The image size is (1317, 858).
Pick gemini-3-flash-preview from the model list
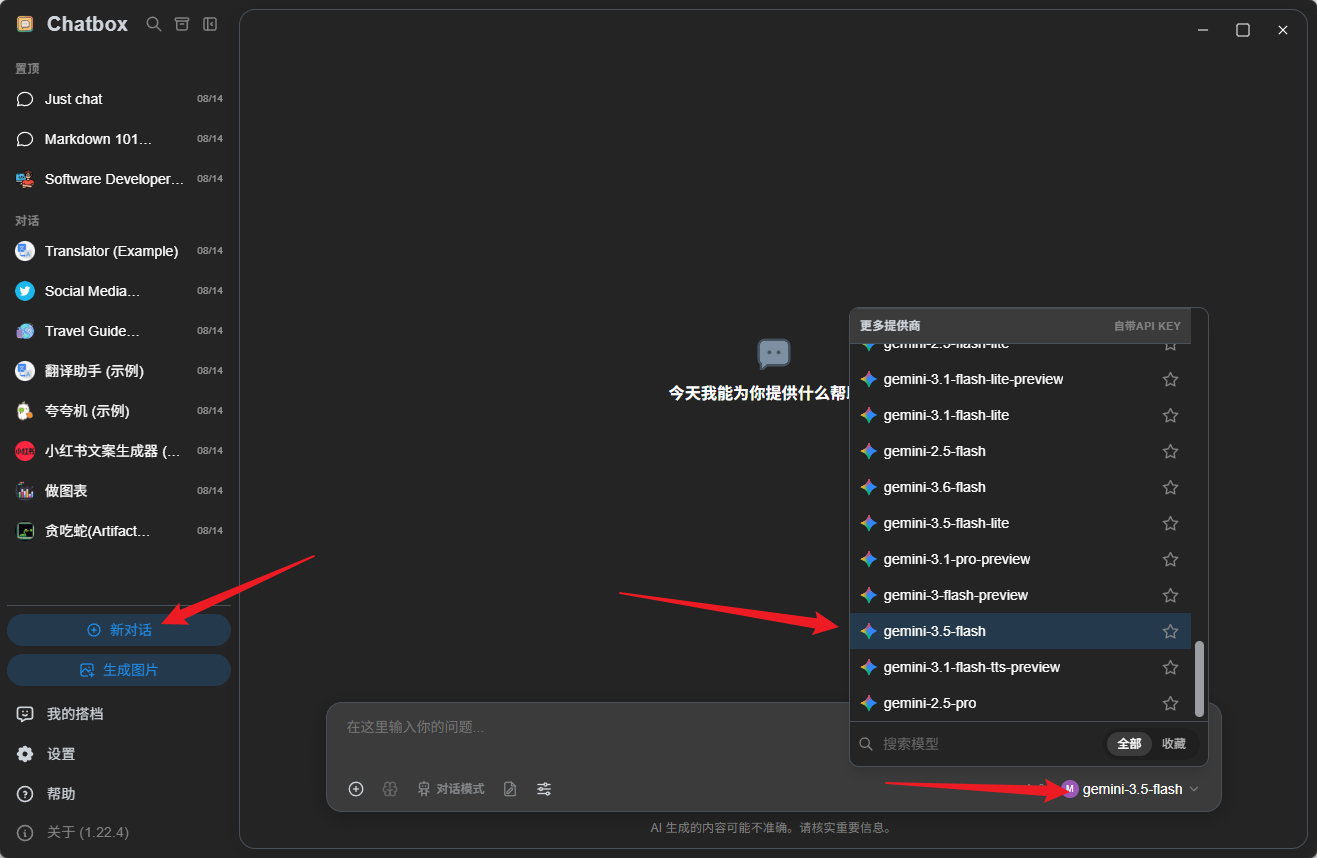[x=1020, y=595]
